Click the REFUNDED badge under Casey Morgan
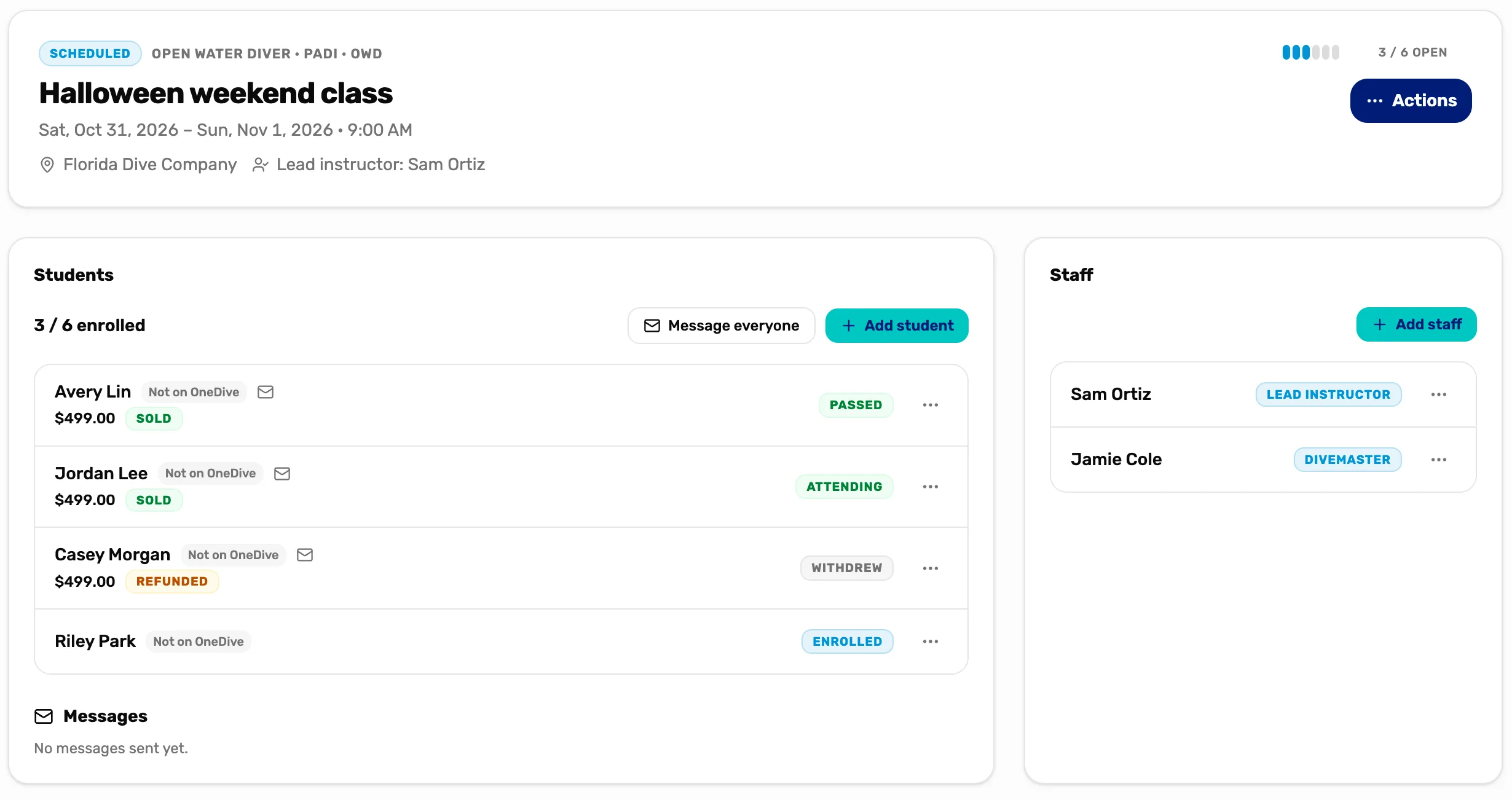The image size is (1512, 800). pyautogui.click(x=172, y=581)
